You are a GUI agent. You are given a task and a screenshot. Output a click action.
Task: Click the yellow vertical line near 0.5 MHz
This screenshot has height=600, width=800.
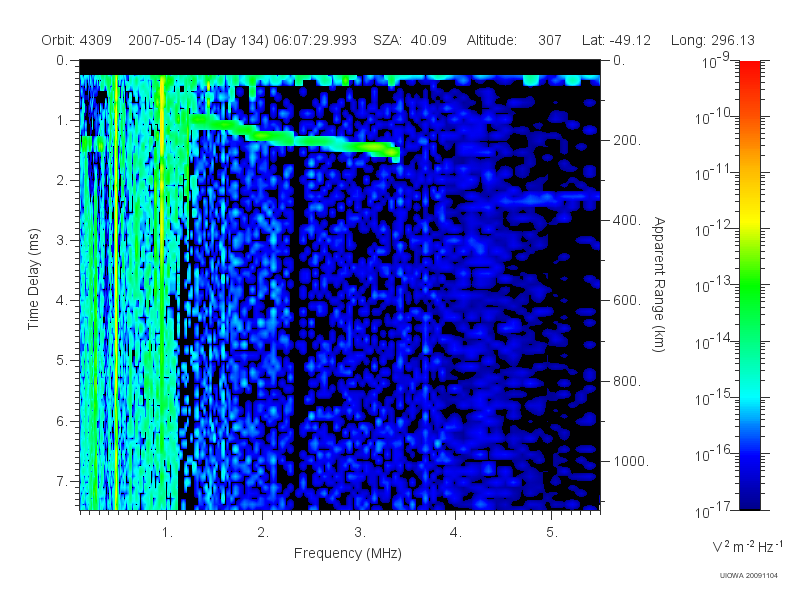(x=116, y=292)
